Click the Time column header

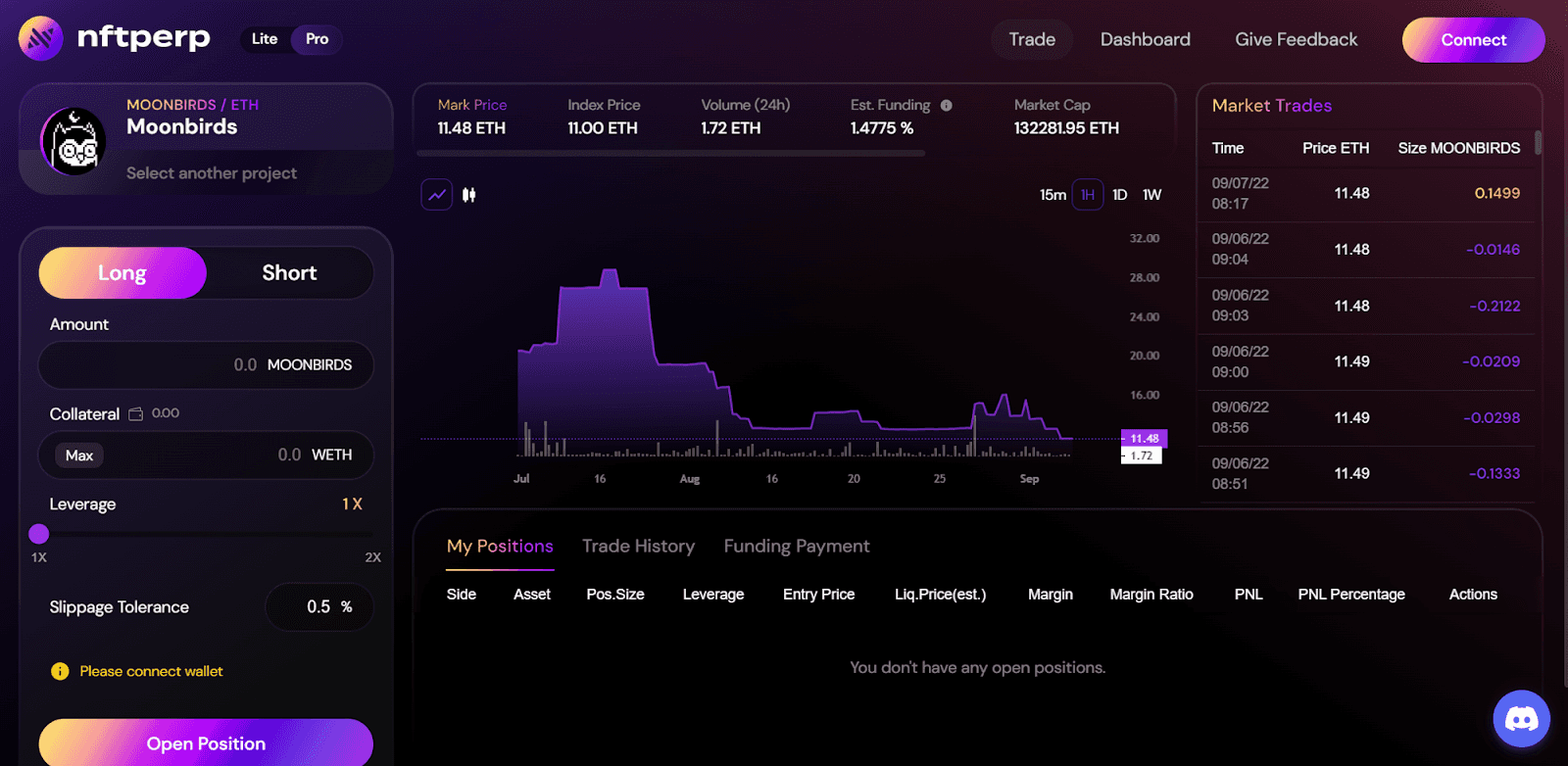pyautogui.click(x=1228, y=148)
